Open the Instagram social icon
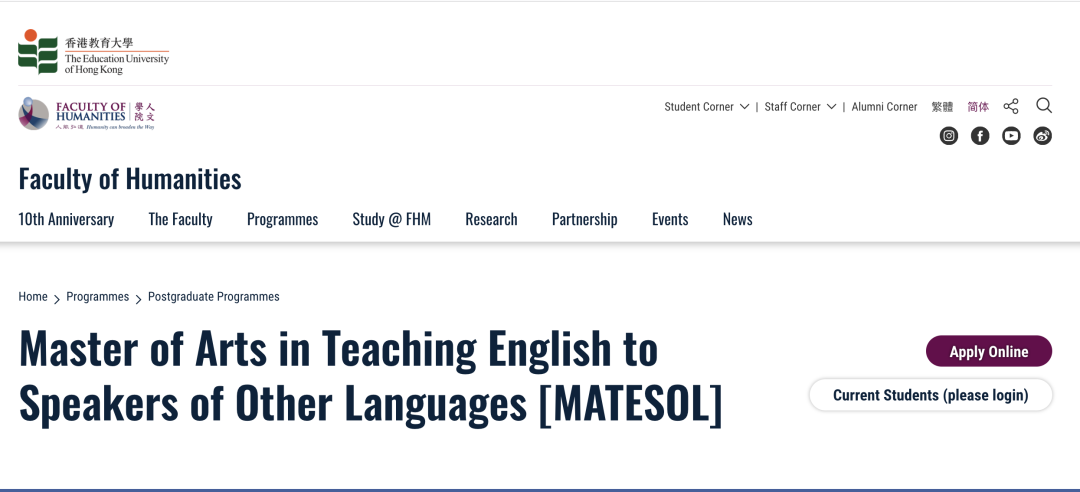Screen dimensions: 1080x492 (x=949, y=136)
